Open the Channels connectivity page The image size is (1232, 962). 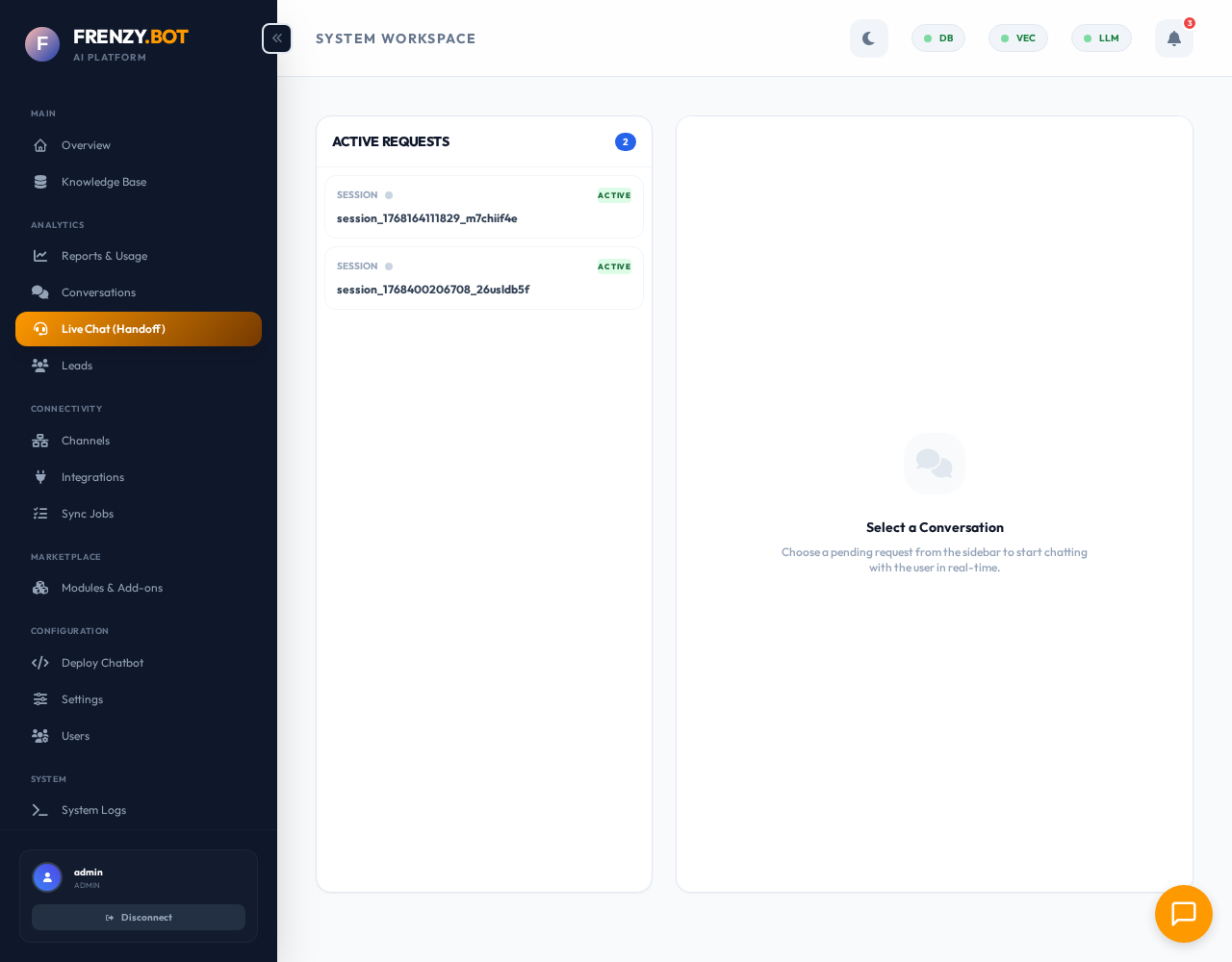86,441
